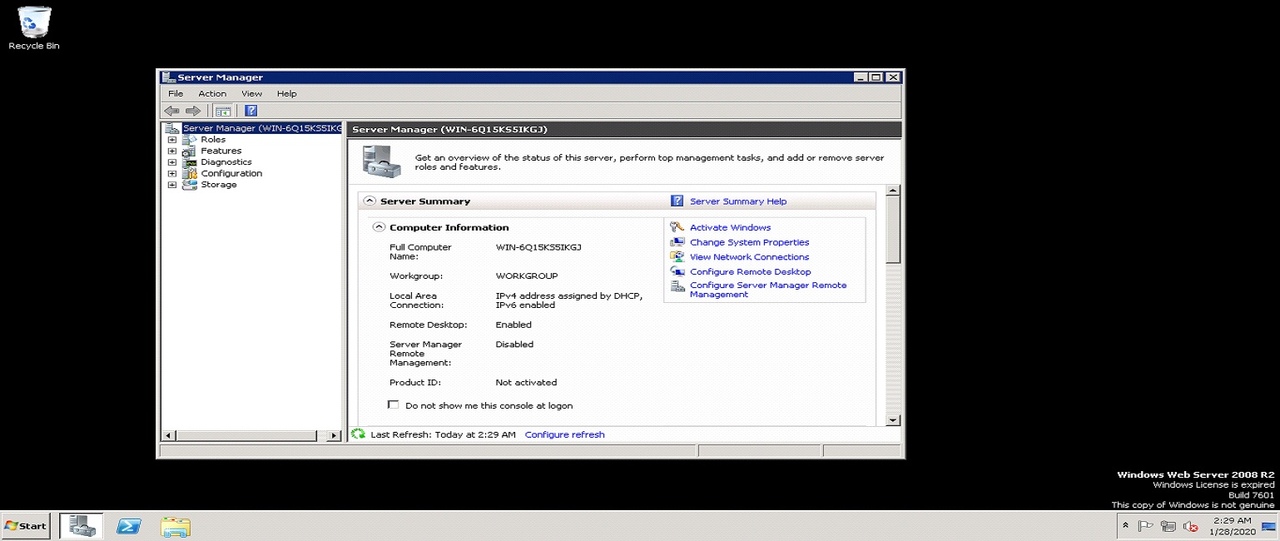Check 'Do not show me this console at logon'
1280x541 pixels.
pos(393,405)
